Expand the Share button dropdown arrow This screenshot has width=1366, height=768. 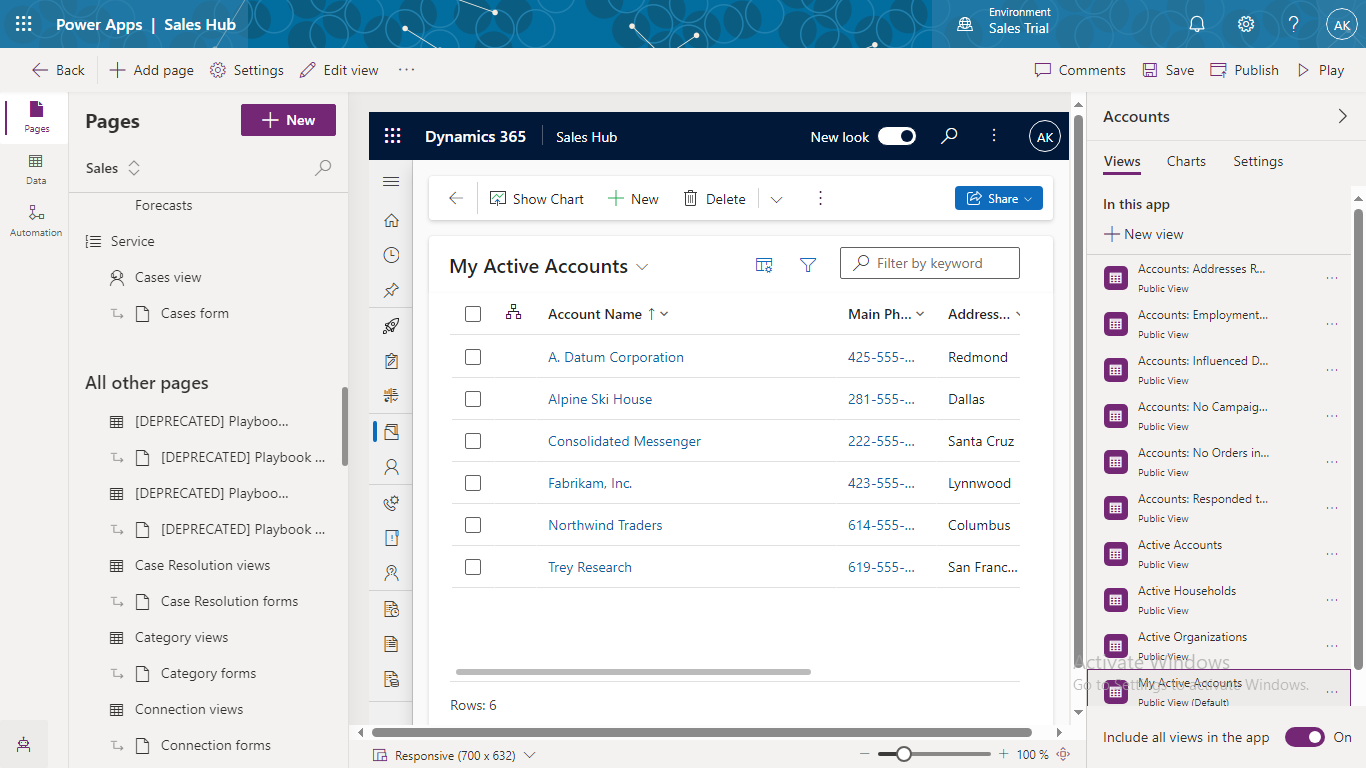coord(1028,198)
